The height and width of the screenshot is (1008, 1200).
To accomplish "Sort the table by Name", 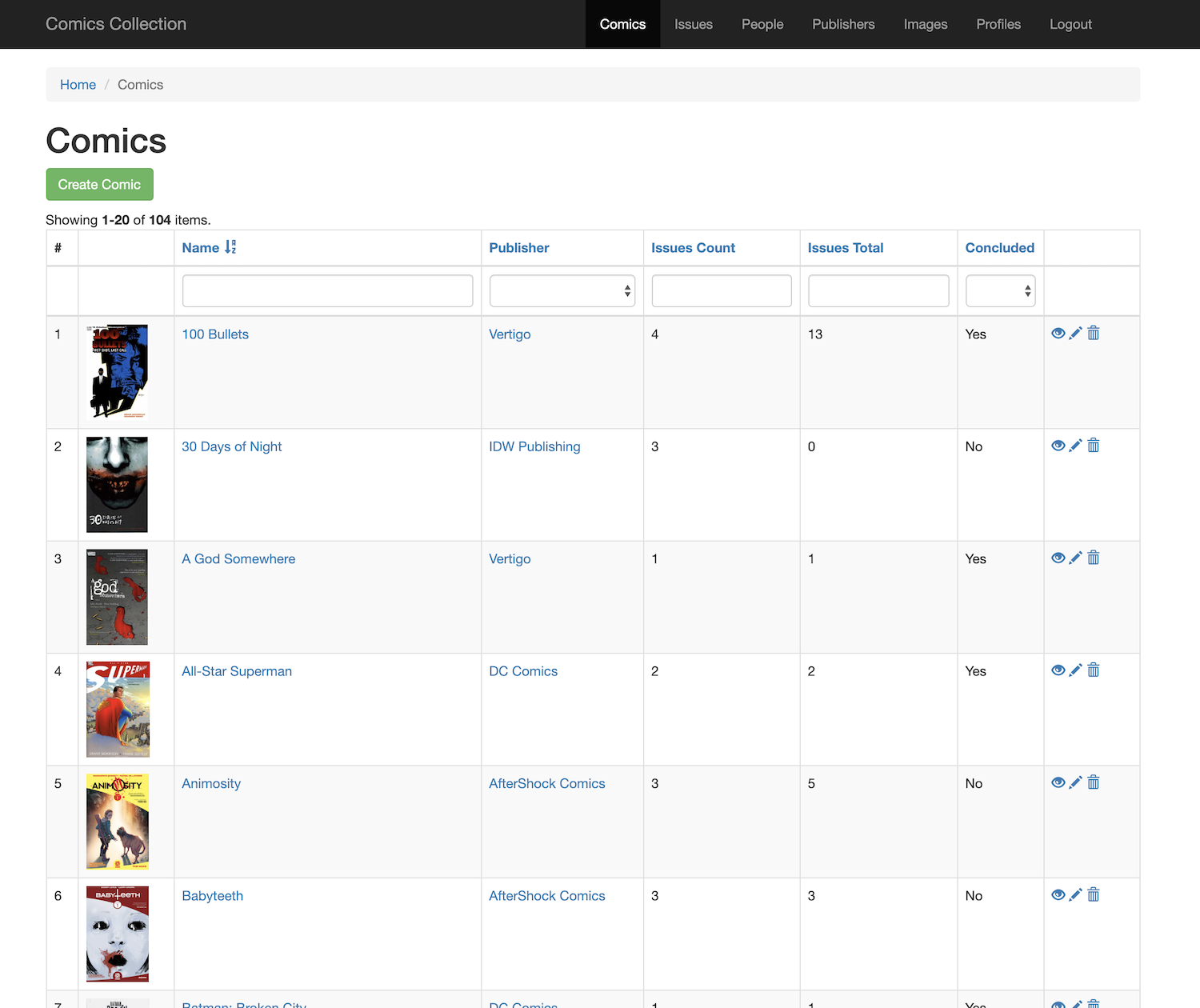I will 209,248.
